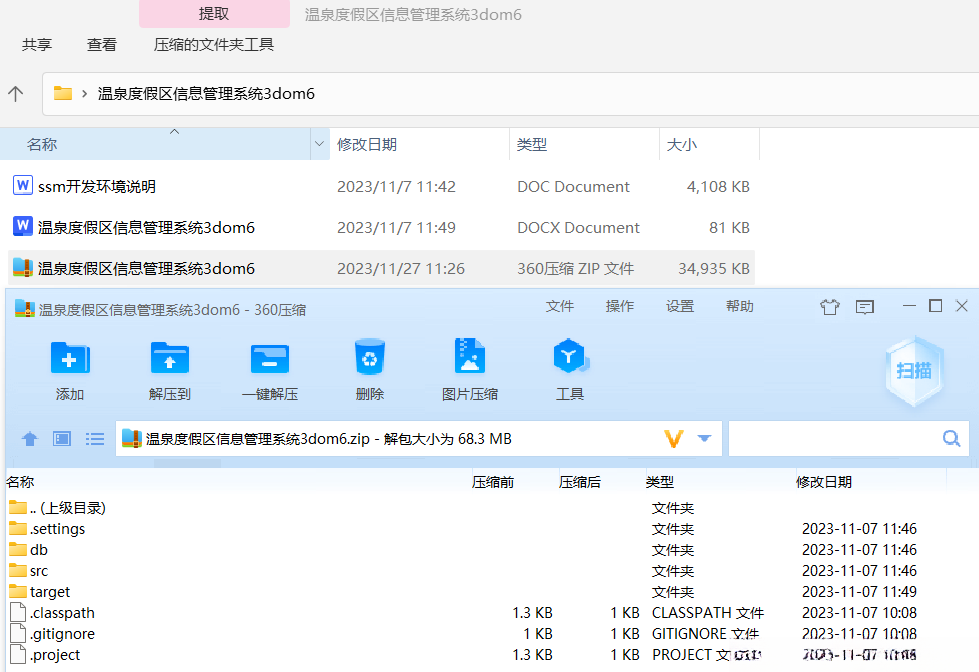979x672 pixels.
Task: Sort archive list by 修改日期 column
Action: pyautogui.click(x=824, y=482)
